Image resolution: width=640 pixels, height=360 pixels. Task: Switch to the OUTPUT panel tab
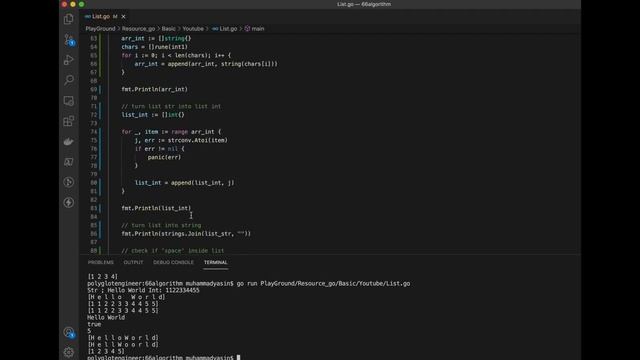133,262
